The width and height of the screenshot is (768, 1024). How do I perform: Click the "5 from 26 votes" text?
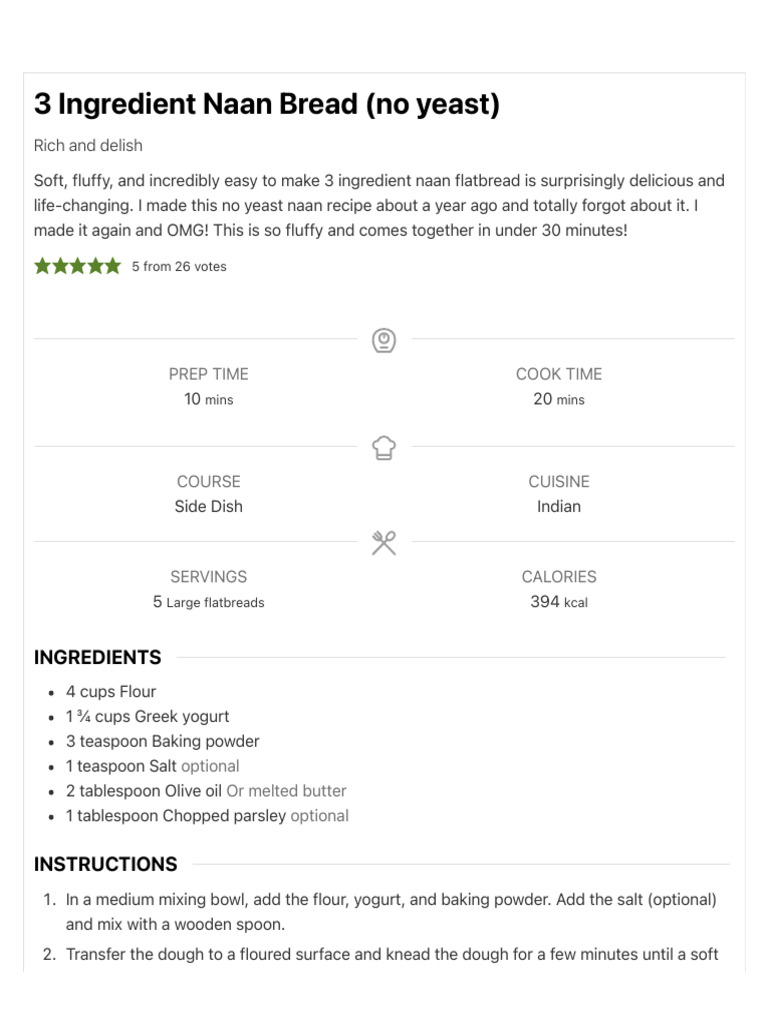coord(179,267)
